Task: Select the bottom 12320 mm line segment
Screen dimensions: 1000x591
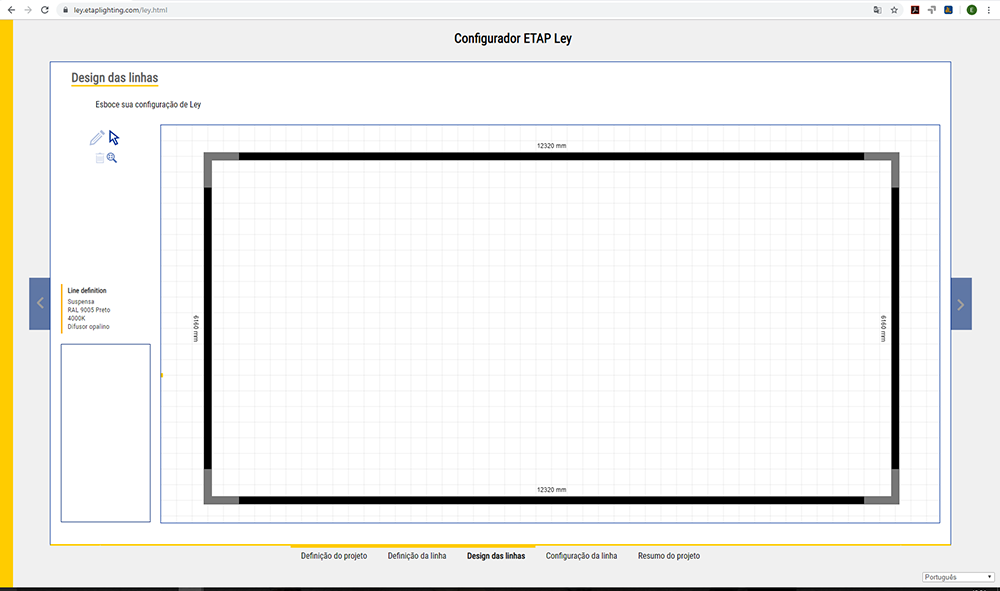Action: point(551,500)
